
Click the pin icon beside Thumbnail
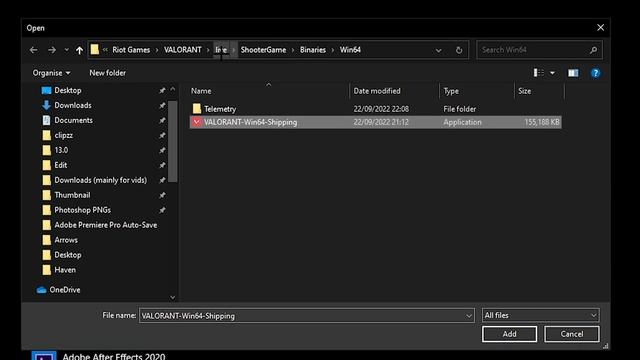pyautogui.click(x=162, y=195)
